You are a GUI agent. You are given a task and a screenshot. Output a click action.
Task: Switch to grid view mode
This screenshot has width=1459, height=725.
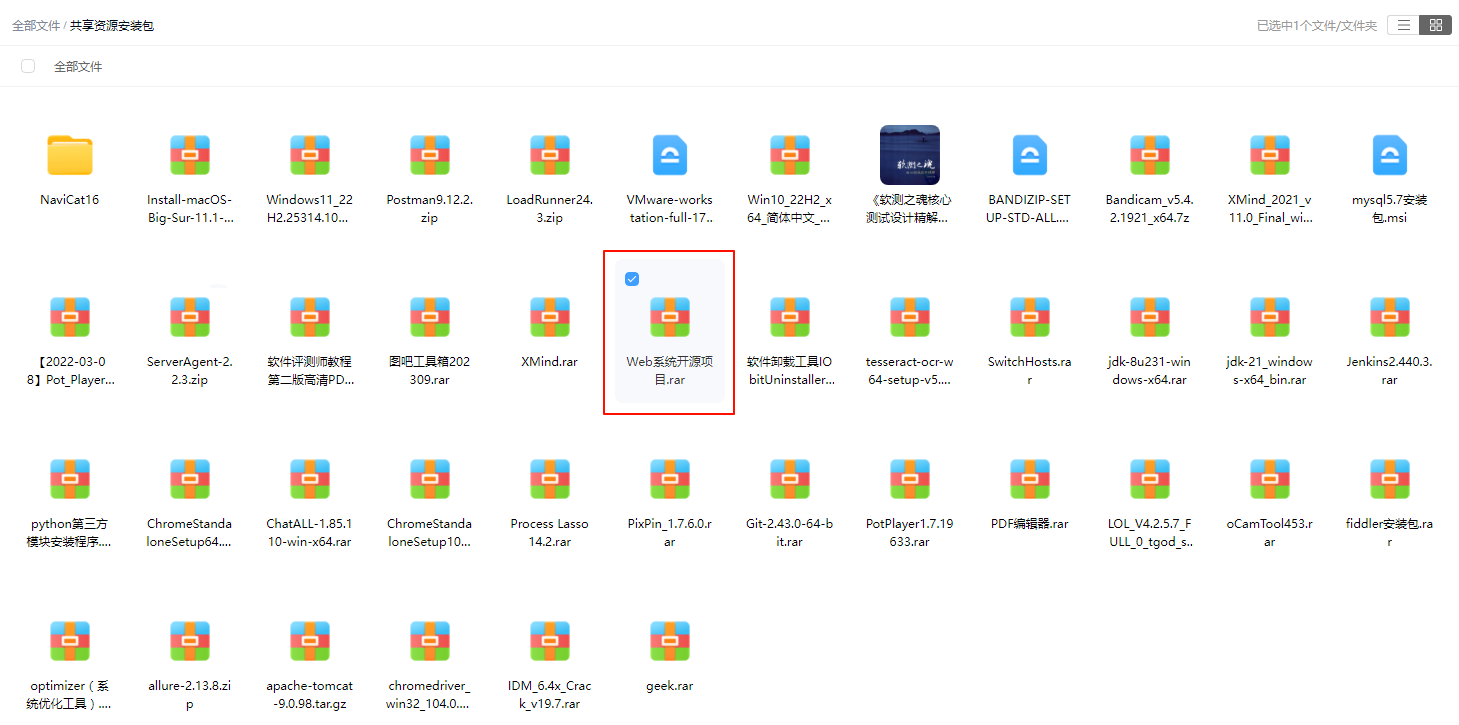click(x=1435, y=25)
